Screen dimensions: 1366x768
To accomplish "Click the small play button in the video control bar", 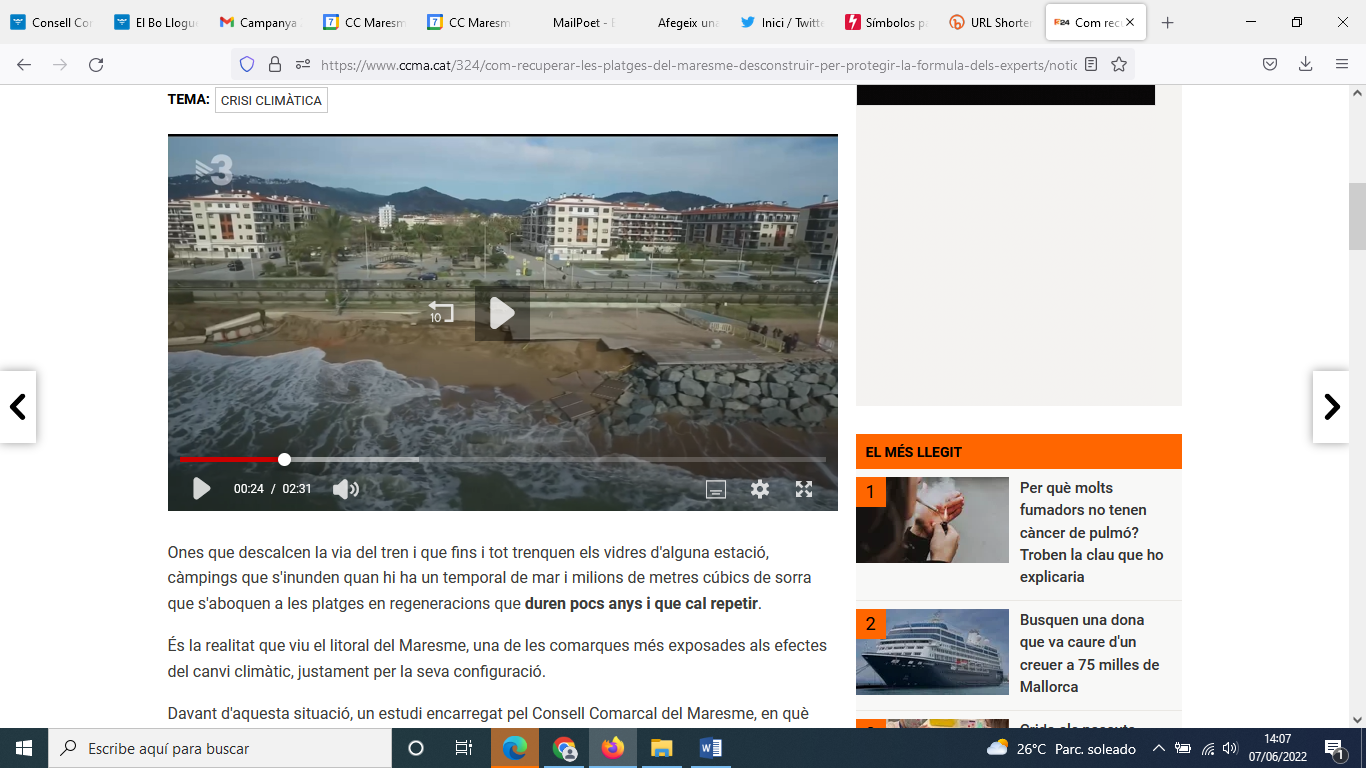I will (201, 489).
